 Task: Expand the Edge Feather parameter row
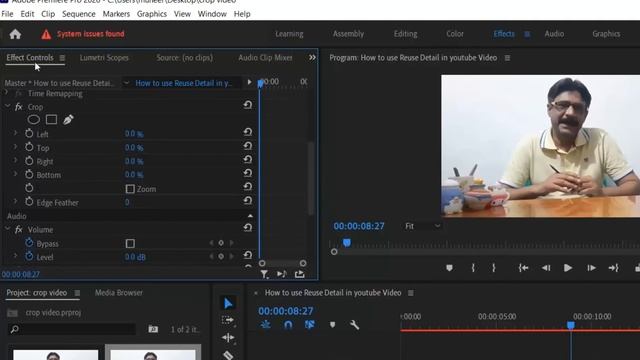click(16, 201)
